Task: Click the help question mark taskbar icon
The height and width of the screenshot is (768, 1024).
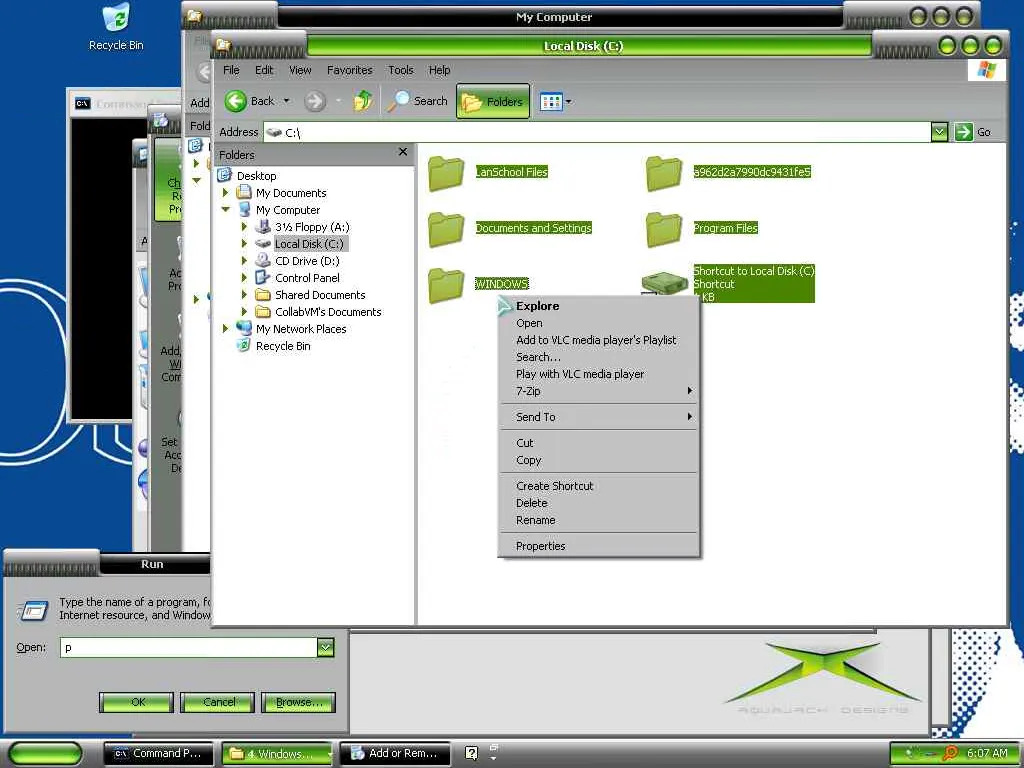Action: pyautogui.click(x=472, y=754)
